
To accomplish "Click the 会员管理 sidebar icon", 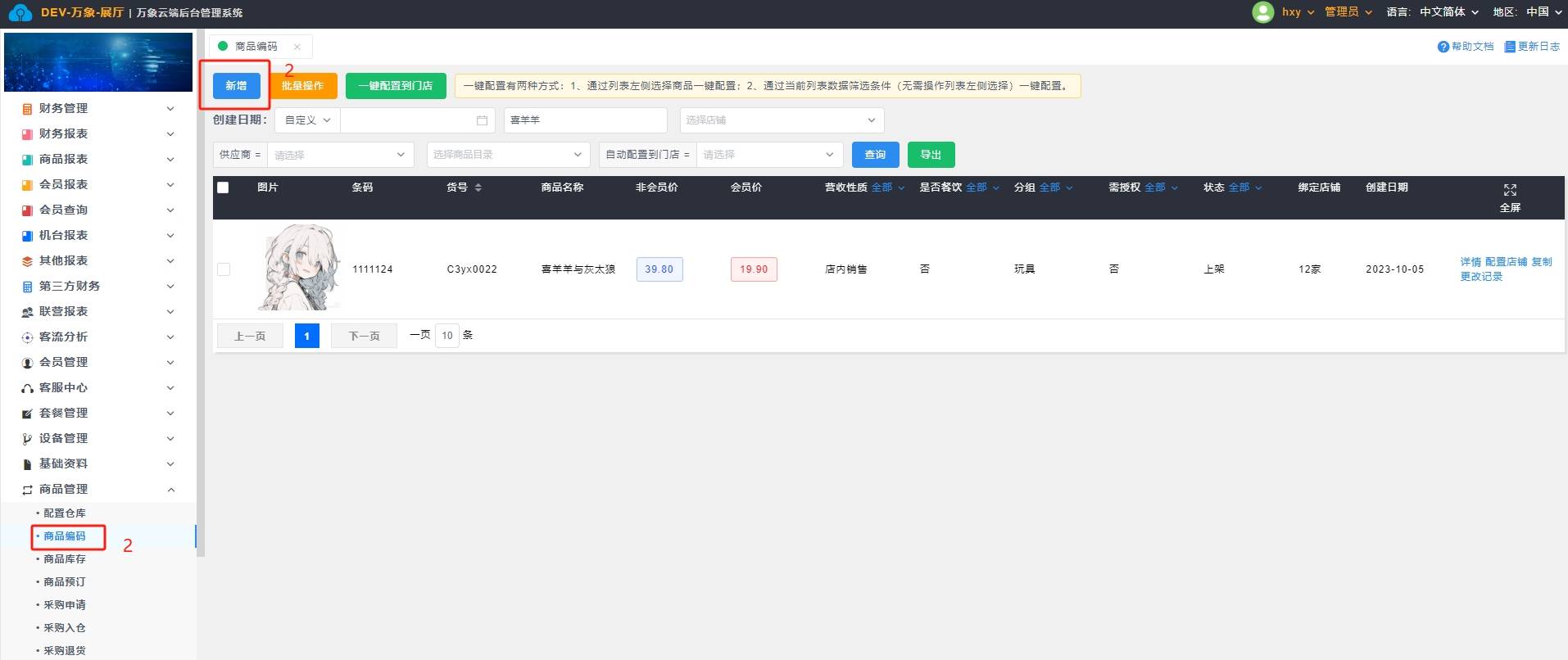I will 27,363.
